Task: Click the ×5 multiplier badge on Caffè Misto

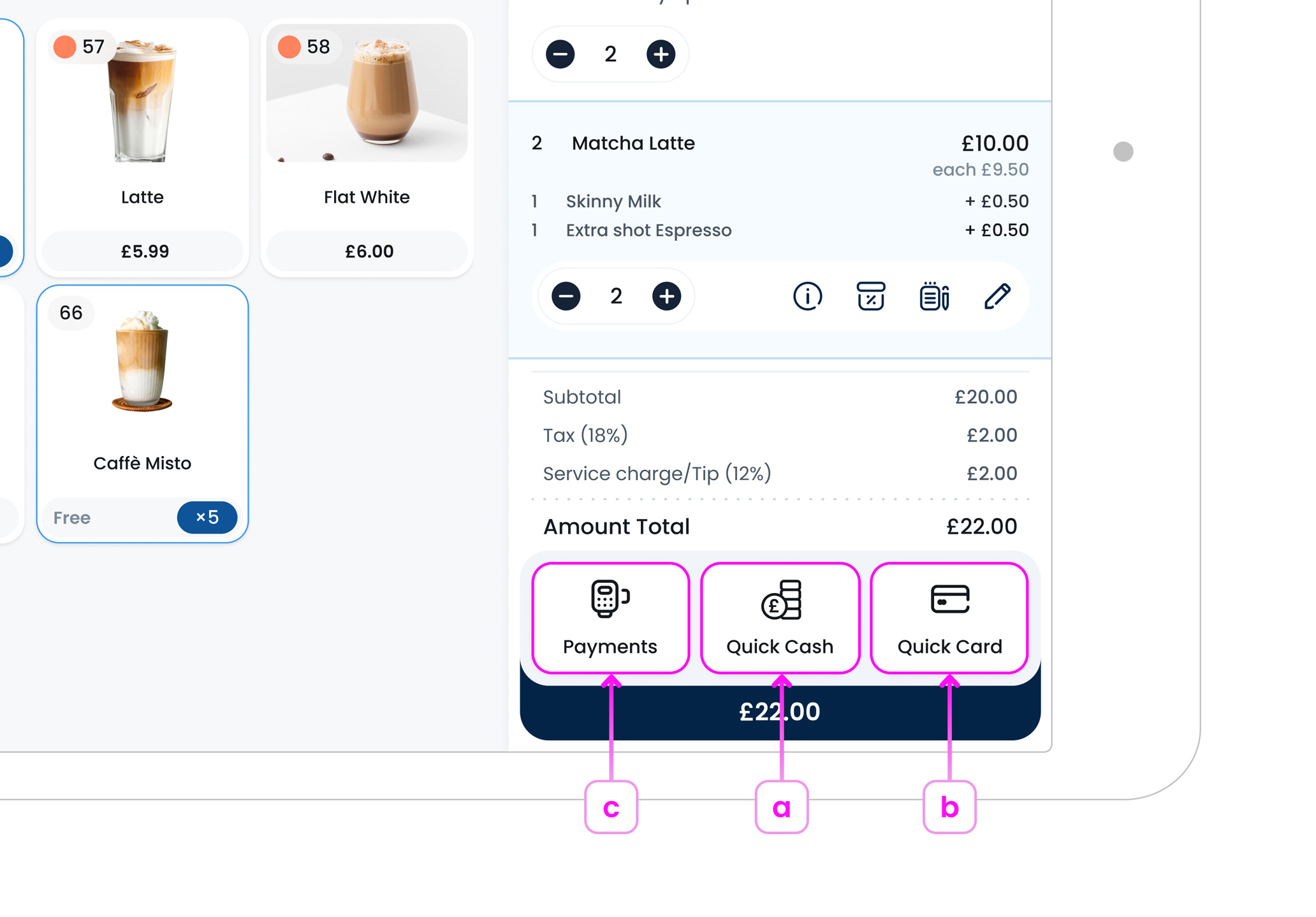Action: tap(207, 518)
